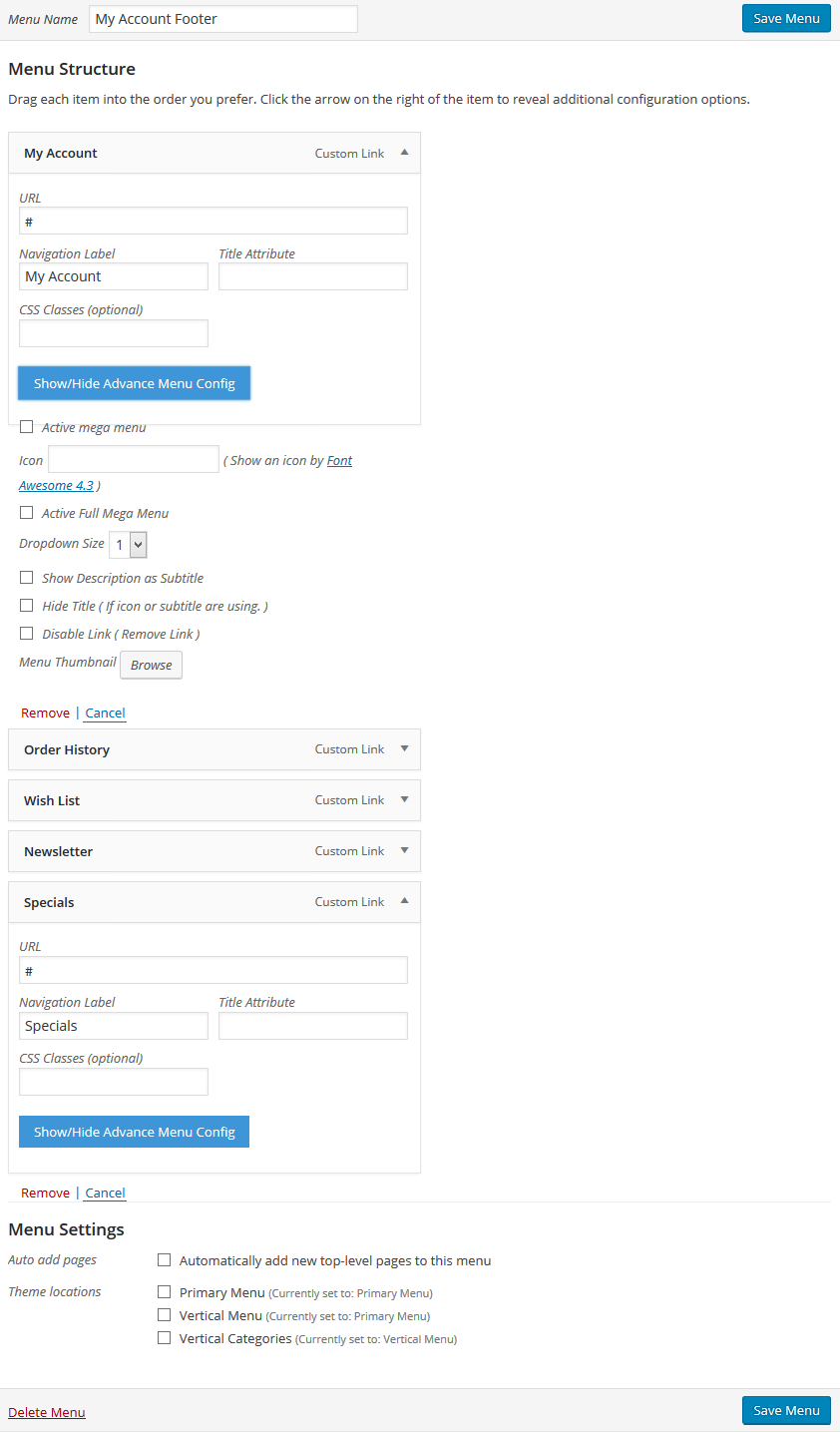840x1432 pixels.
Task: Open the Dropdown Size select box
Action: tap(128, 544)
